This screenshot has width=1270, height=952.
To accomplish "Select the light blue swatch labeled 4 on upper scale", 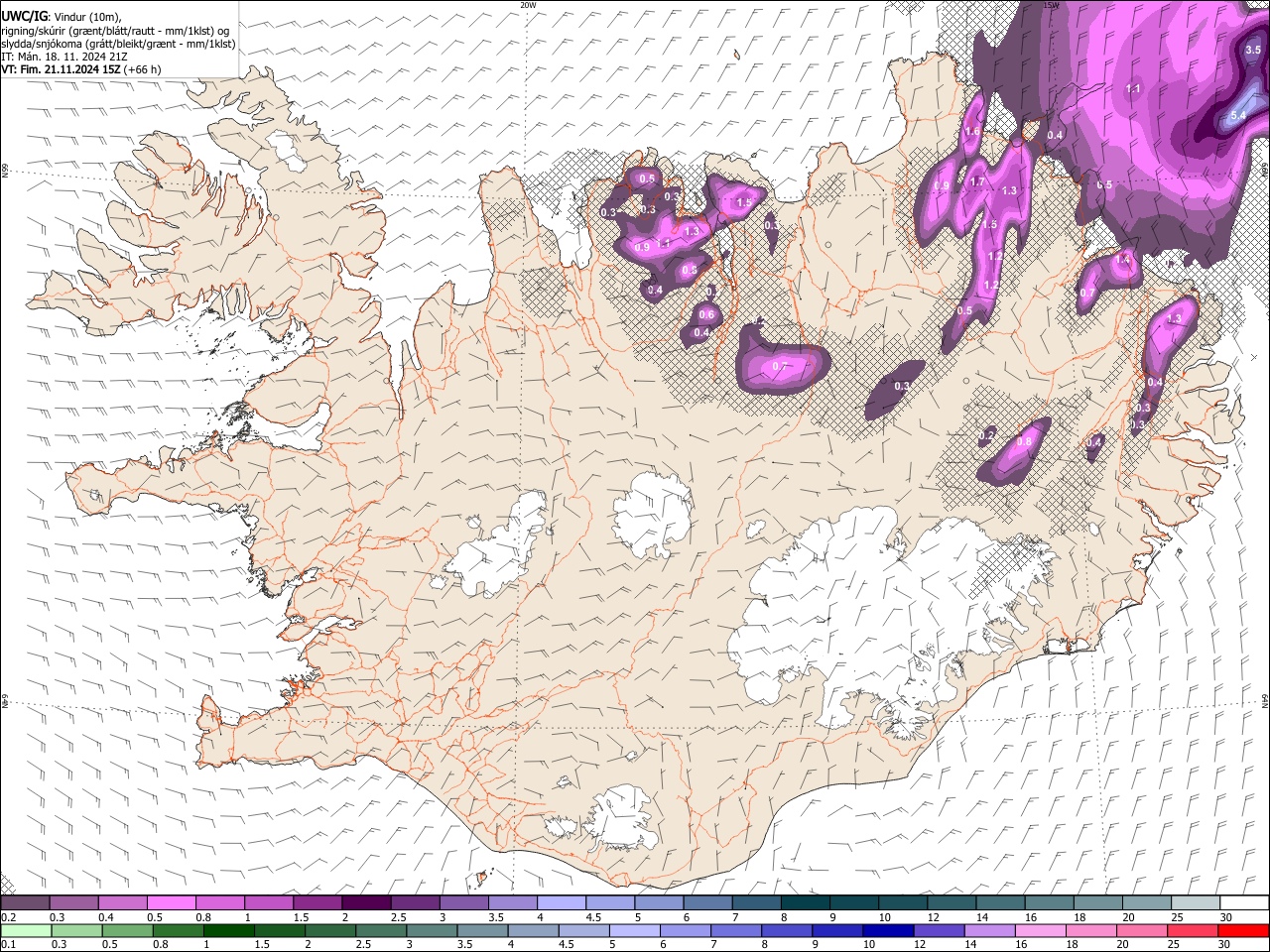I will (x=561, y=902).
